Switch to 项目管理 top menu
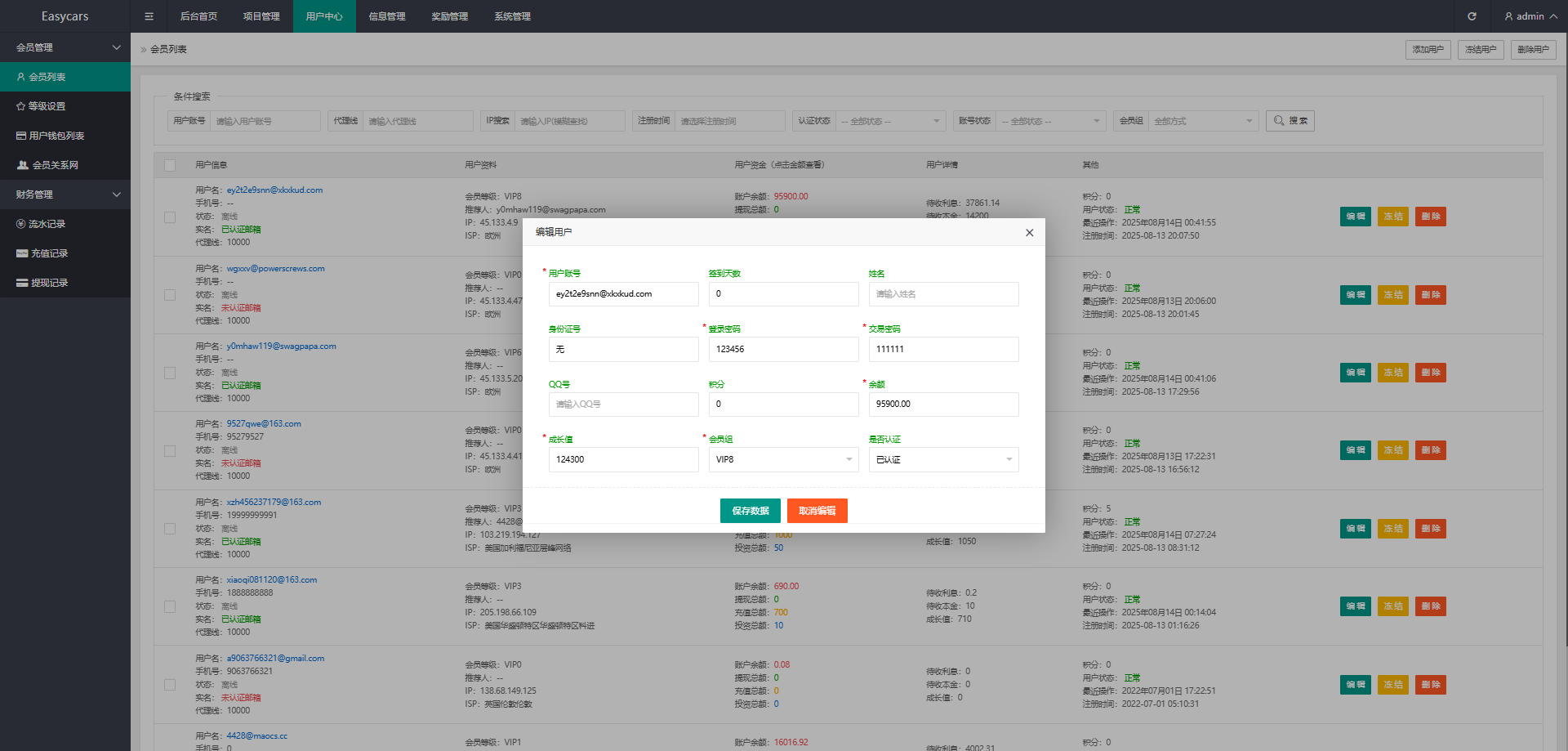The image size is (1568, 751). point(261,16)
